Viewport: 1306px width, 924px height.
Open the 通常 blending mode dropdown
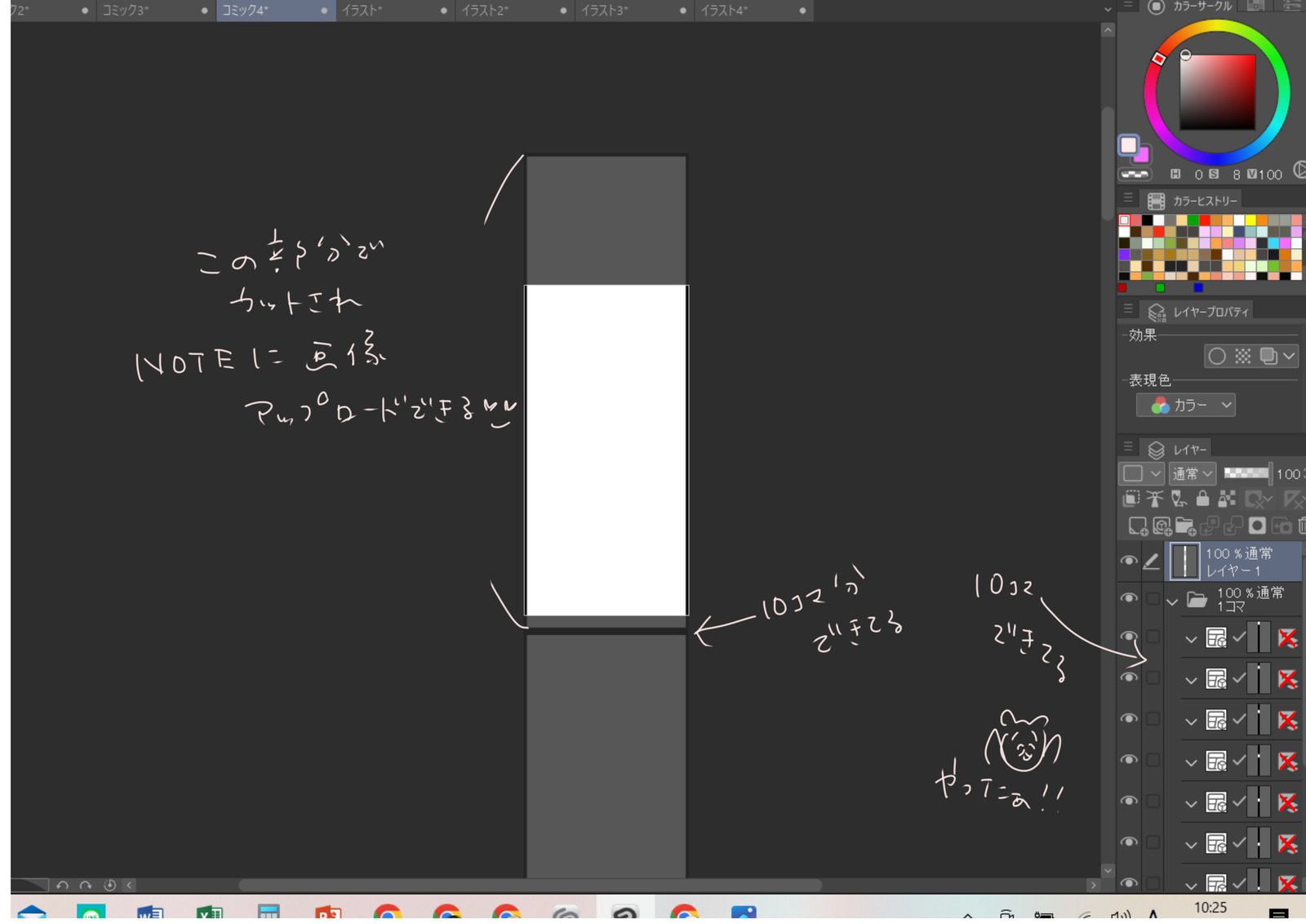1193,473
